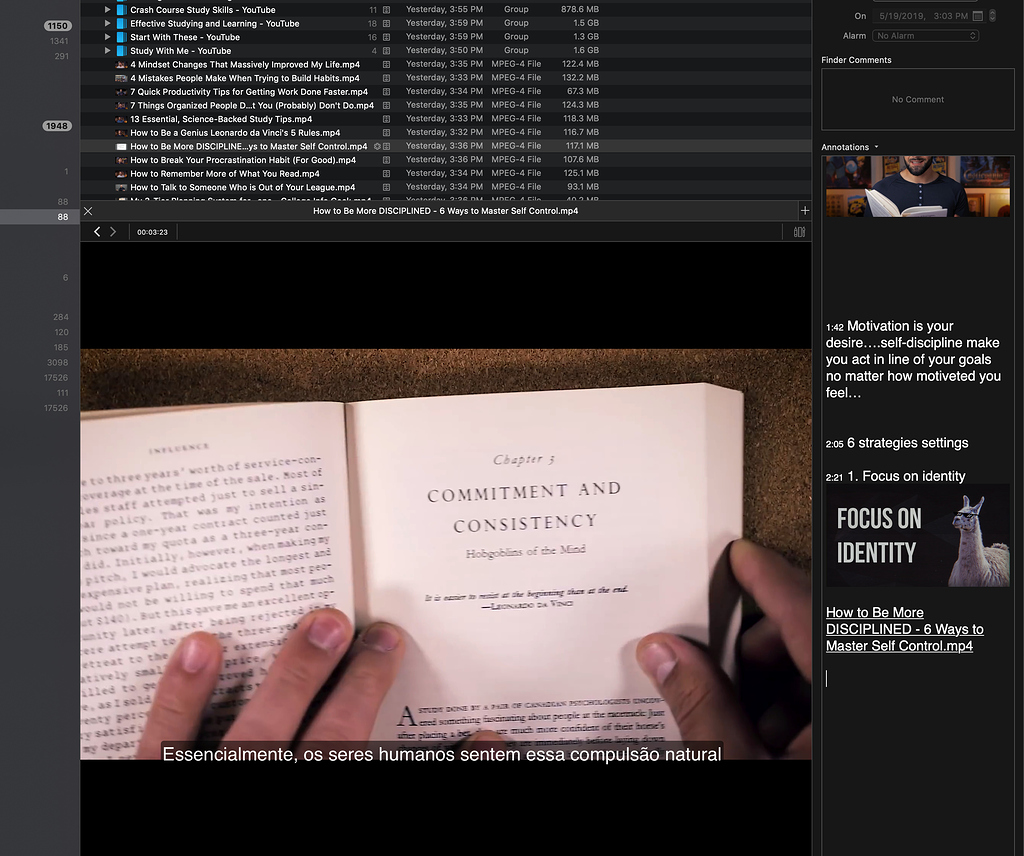Screen dimensions: 1024x856
Task: Click the 00:03:23 timestamp in the player bar
Action: [x=154, y=231]
